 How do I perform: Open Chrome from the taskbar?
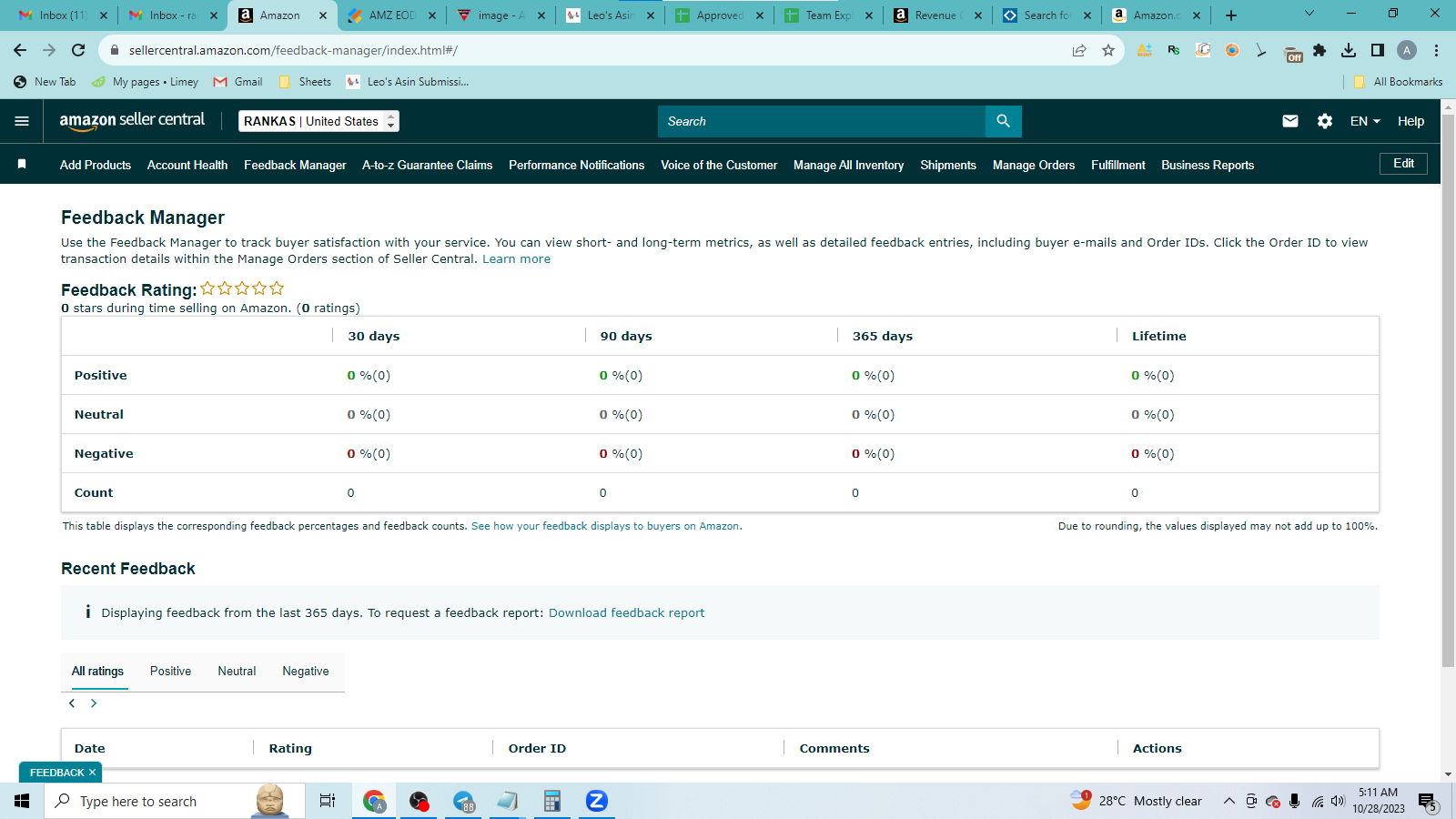pyautogui.click(x=374, y=801)
